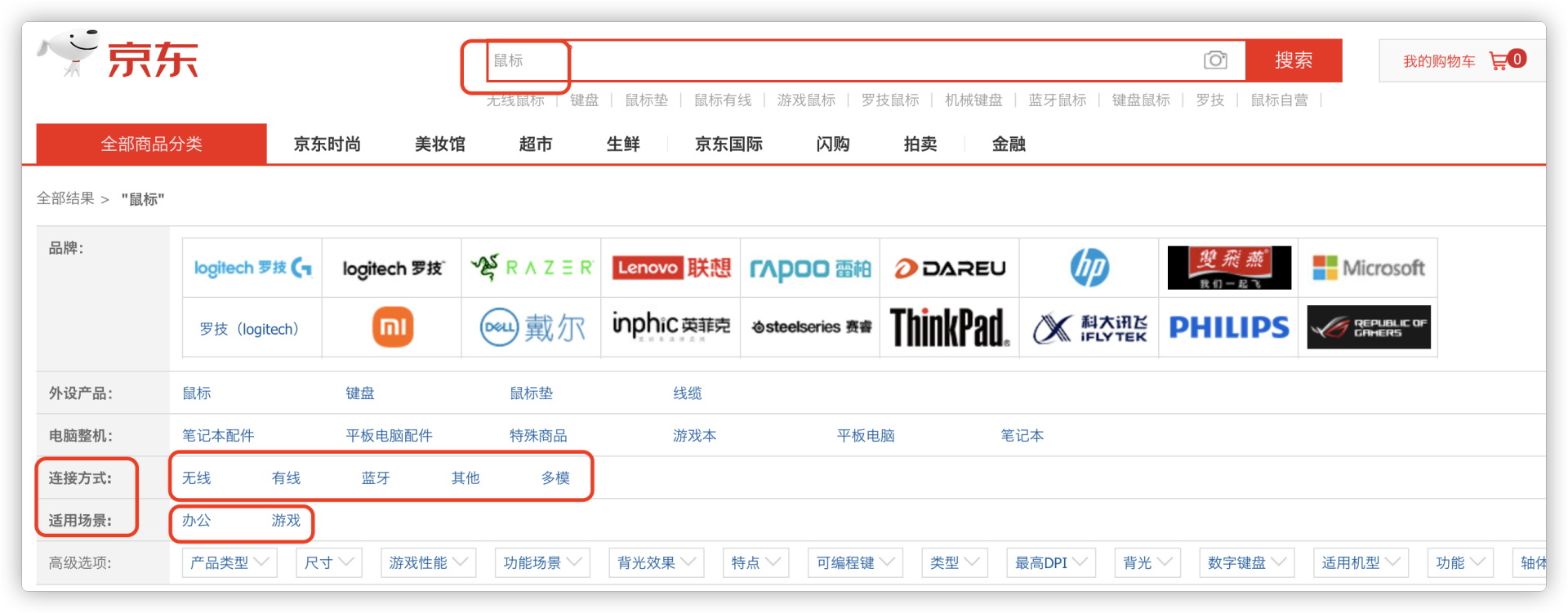Screen dimensions: 1568x613
Task: Select 平板电脑 under 电脑整机
Action: click(x=866, y=435)
